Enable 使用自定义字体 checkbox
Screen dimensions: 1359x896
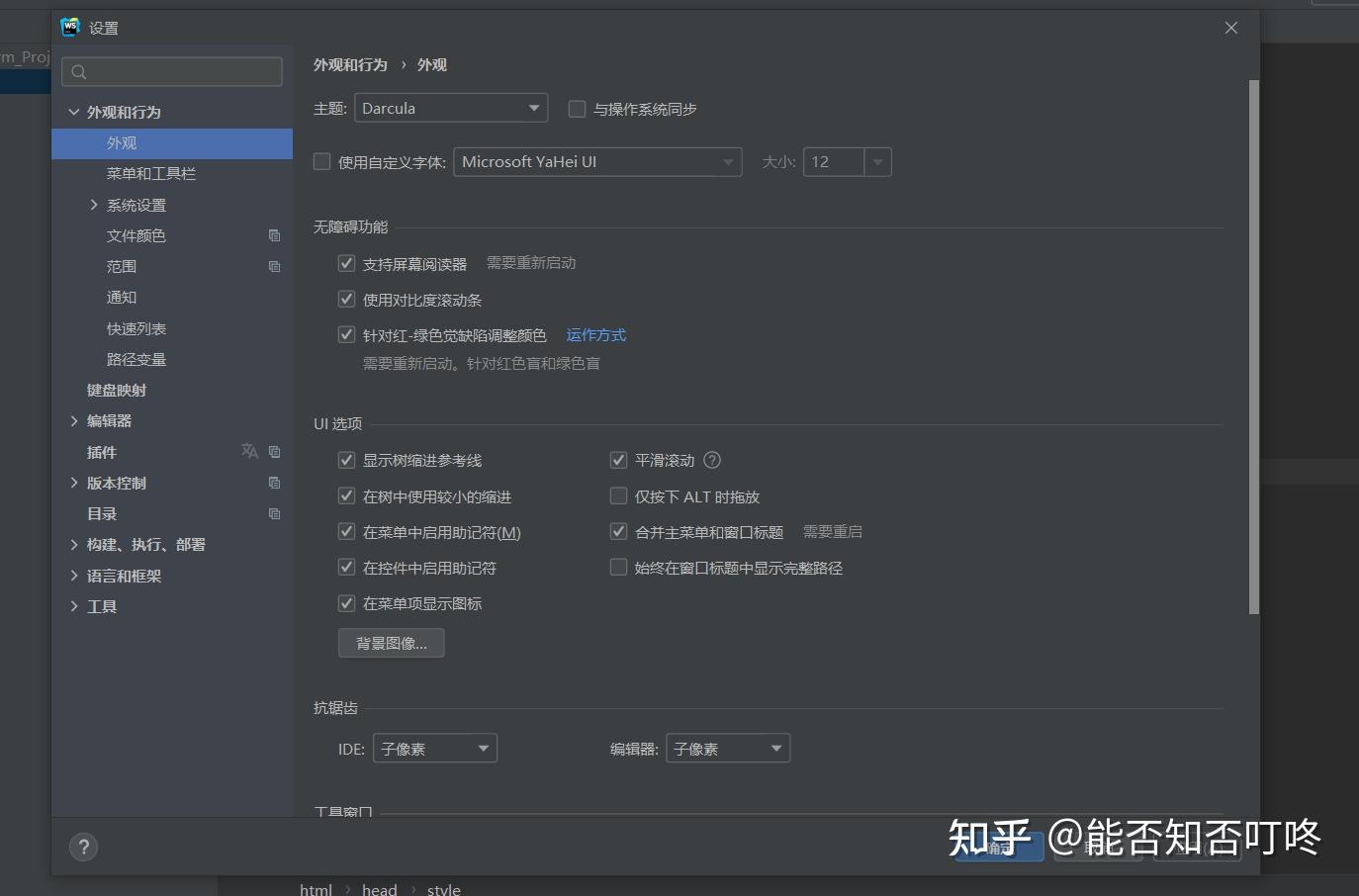[x=321, y=161]
